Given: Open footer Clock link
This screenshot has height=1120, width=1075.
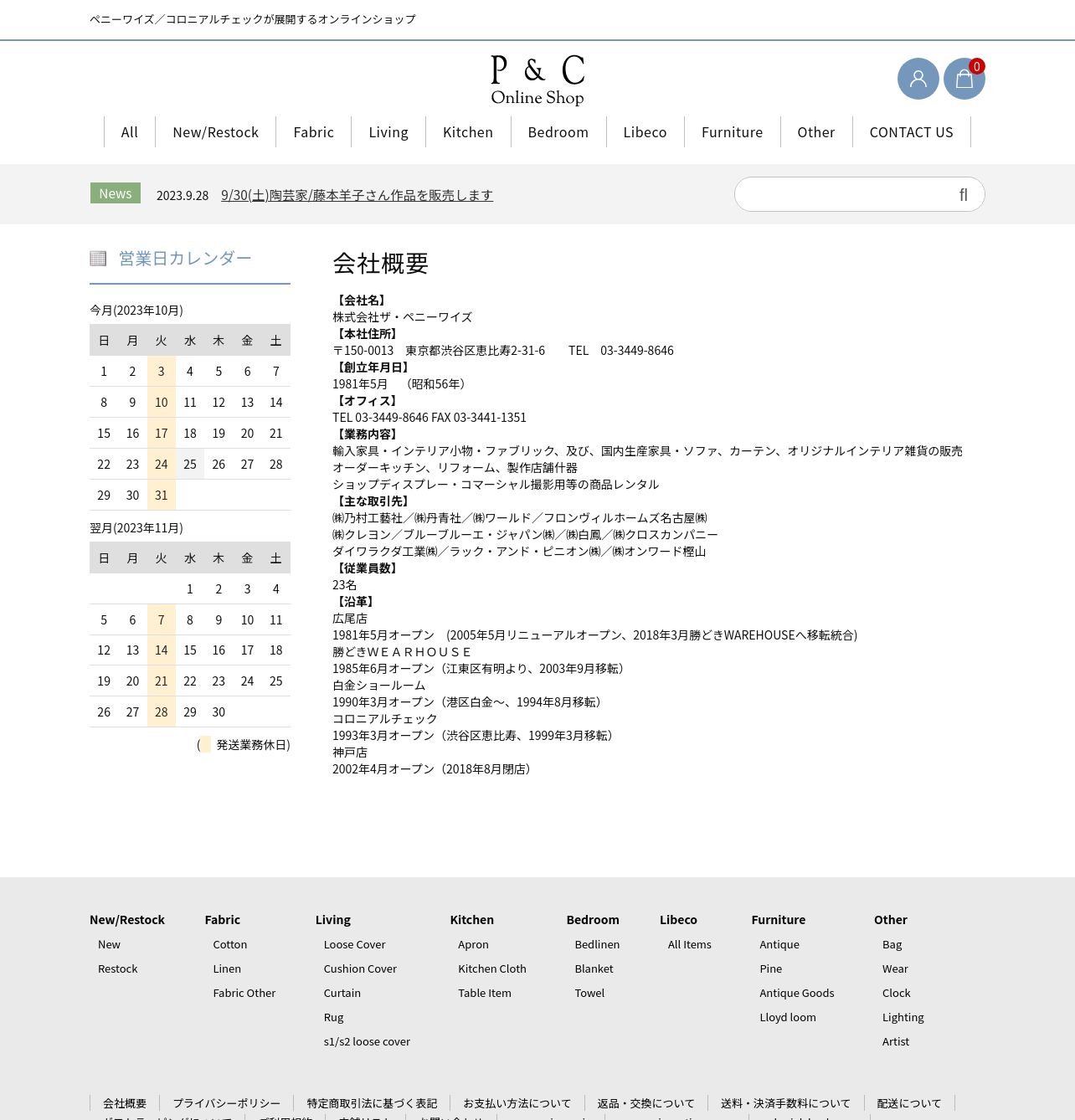Looking at the screenshot, I should [896, 993].
